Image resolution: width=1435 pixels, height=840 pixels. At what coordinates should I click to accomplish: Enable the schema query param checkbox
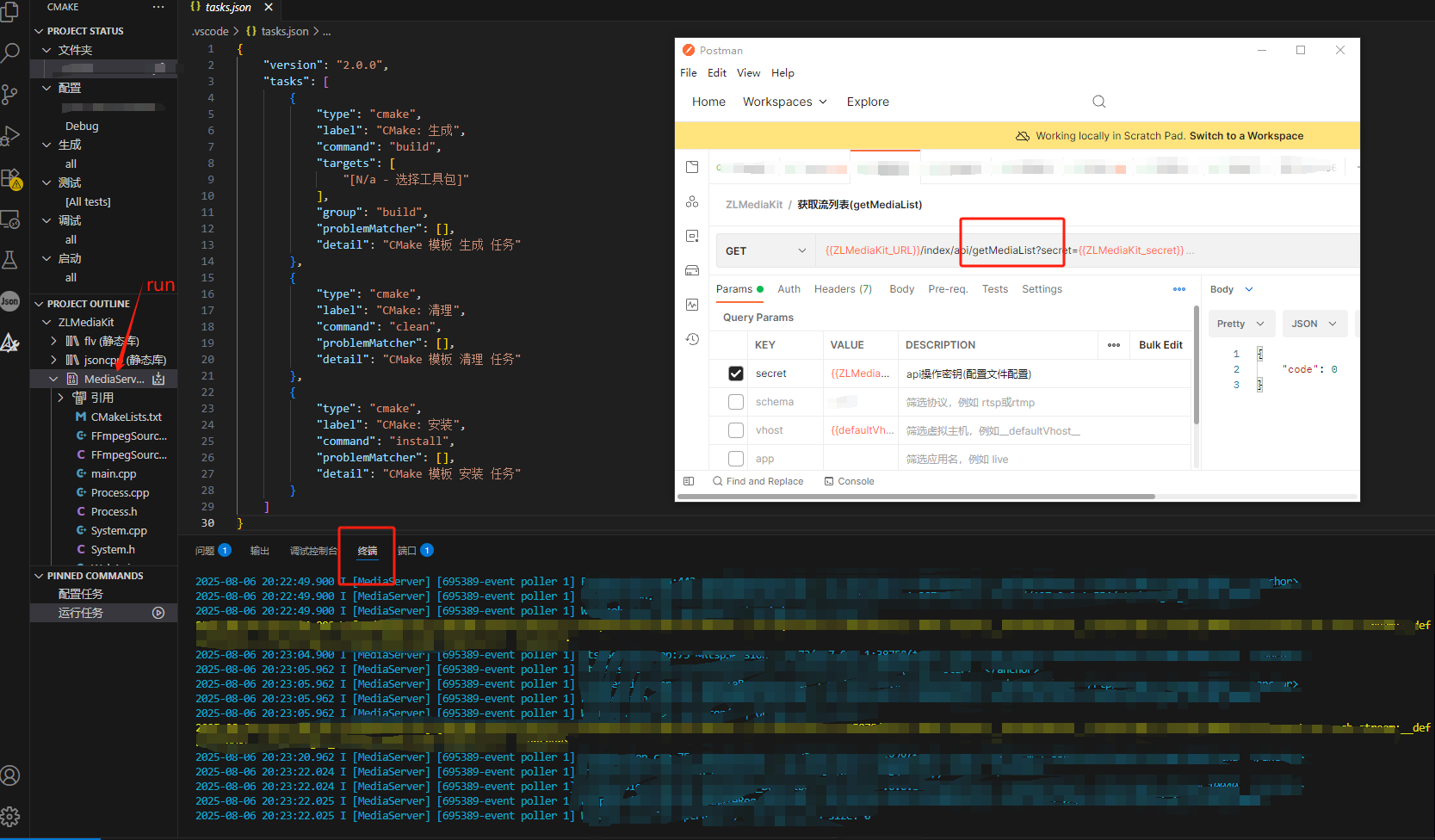tap(735, 402)
